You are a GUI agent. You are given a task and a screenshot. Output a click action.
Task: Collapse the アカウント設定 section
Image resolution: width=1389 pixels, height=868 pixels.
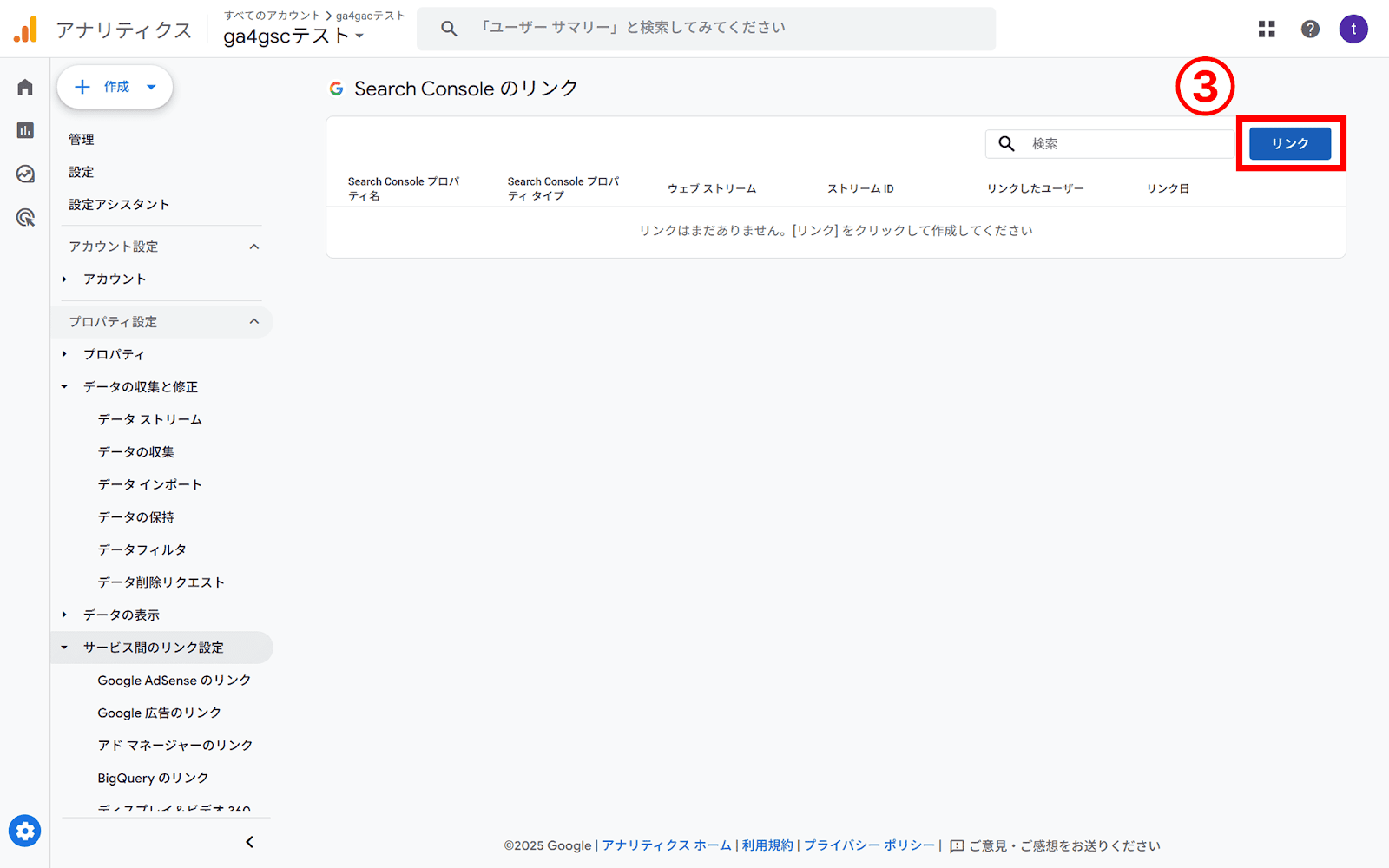tap(253, 247)
